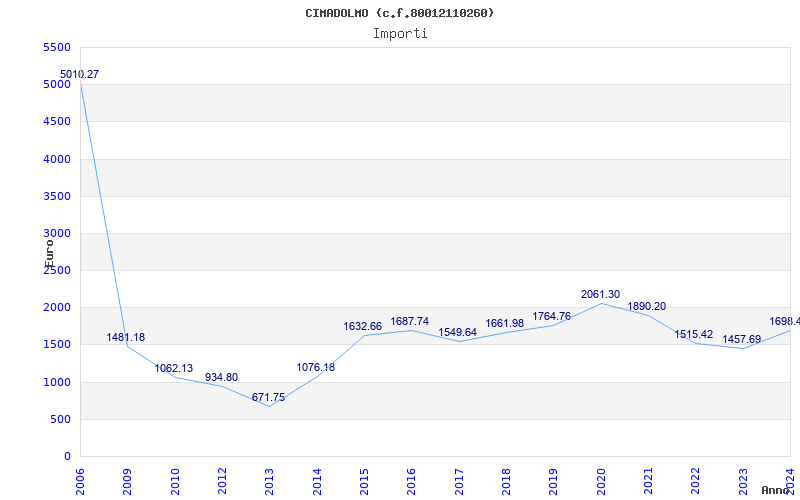Image resolution: width=800 pixels, height=500 pixels.
Task: Click the 2013 x-axis year label
Action: pyautogui.click(x=269, y=481)
